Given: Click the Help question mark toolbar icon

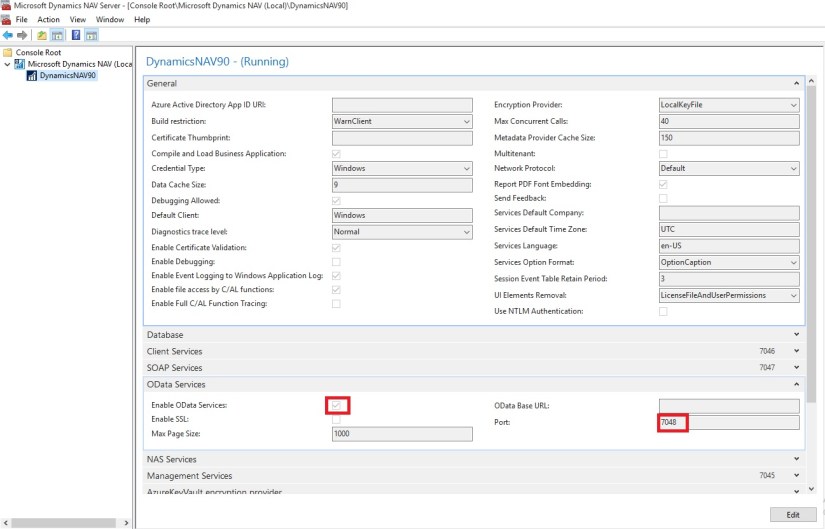Looking at the screenshot, I should (x=76, y=35).
